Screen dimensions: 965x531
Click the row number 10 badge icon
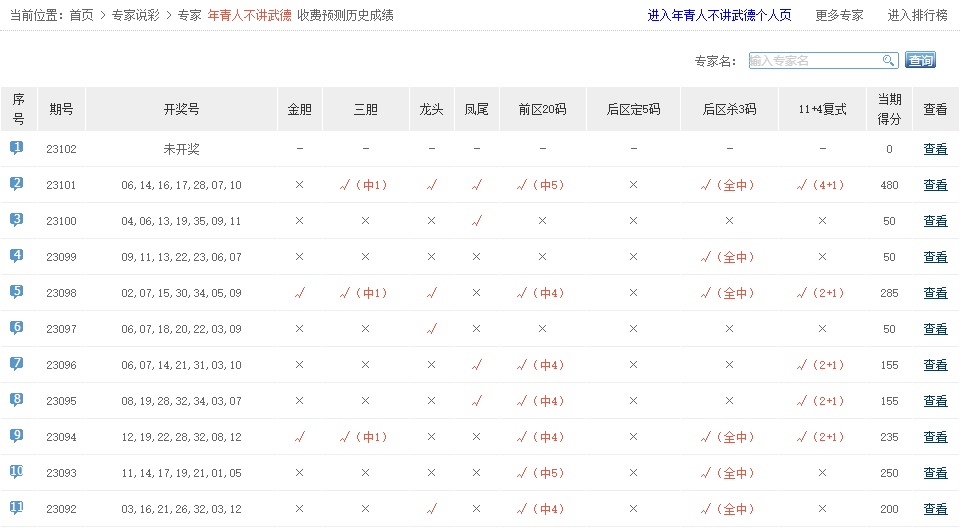[17, 472]
